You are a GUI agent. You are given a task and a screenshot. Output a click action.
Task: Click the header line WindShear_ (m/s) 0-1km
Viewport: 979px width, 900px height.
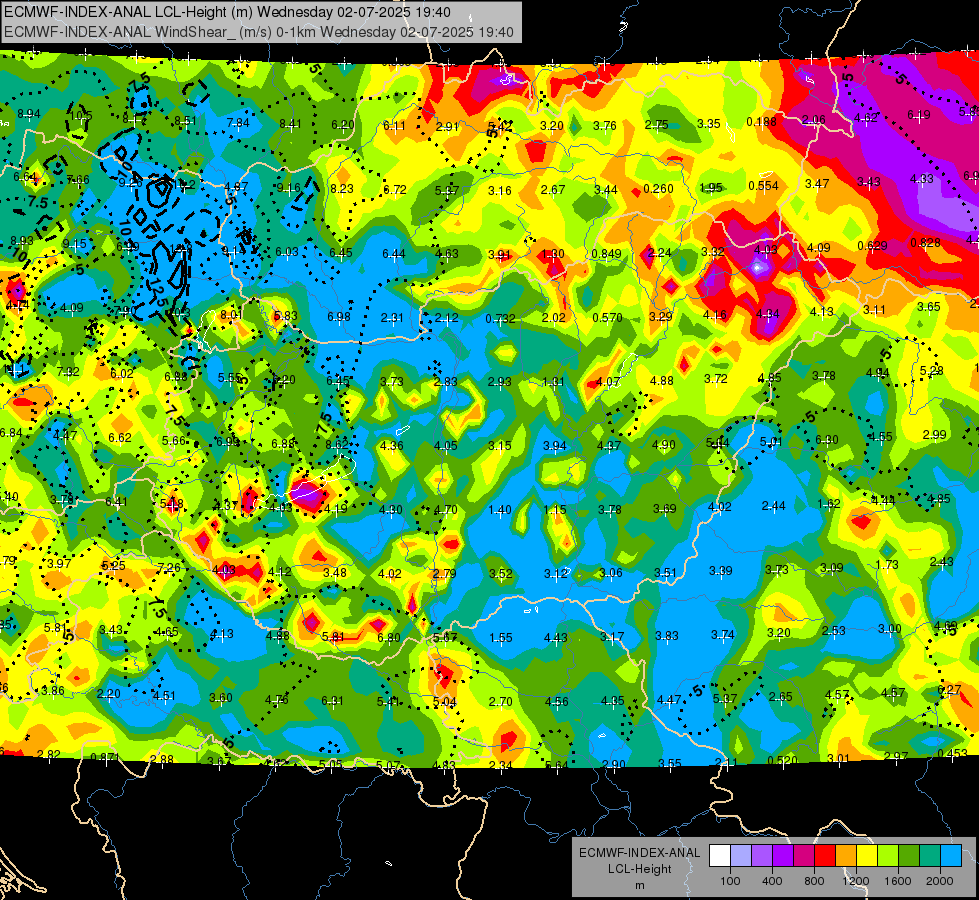258,32
